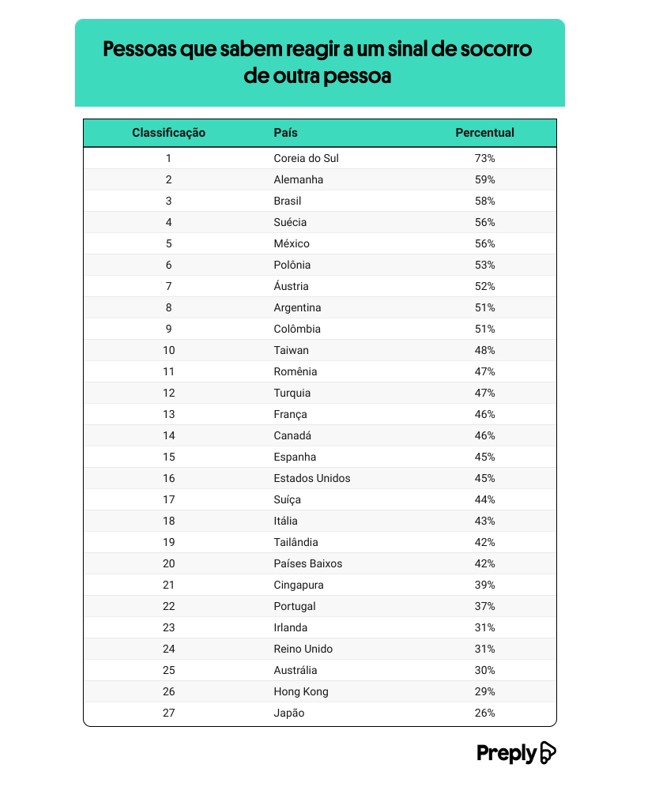The height and width of the screenshot is (788, 664).
Task: Select the Japão country cell
Action: coord(289,713)
